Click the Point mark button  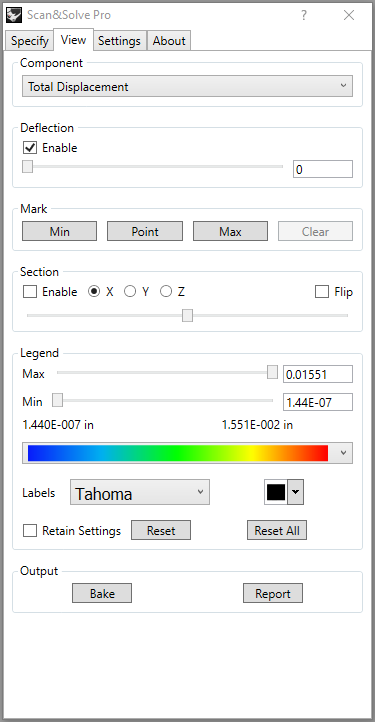145,231
